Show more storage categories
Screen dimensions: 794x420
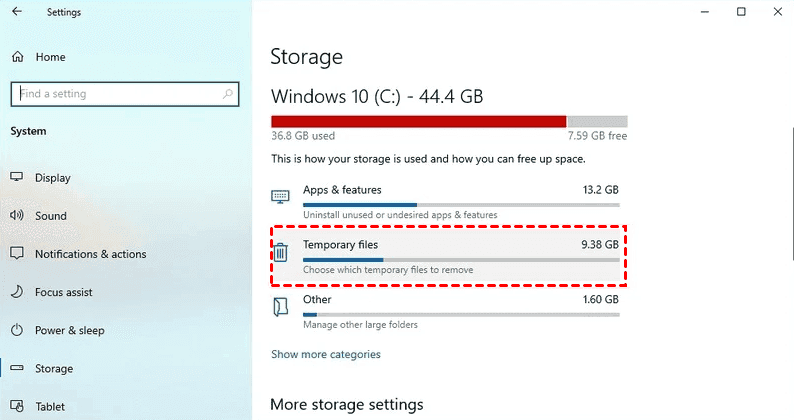pos(326,354)
